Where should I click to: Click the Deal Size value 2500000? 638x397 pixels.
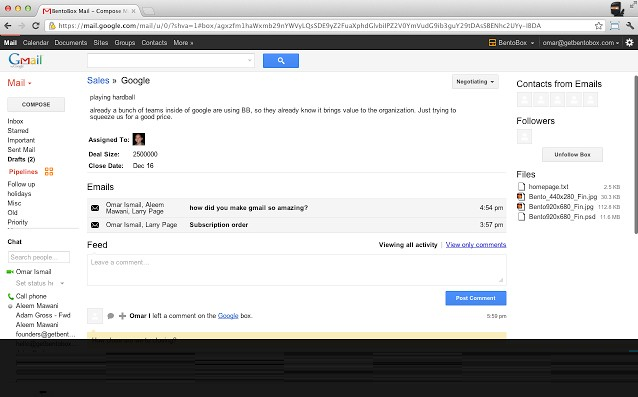(145, 154)
